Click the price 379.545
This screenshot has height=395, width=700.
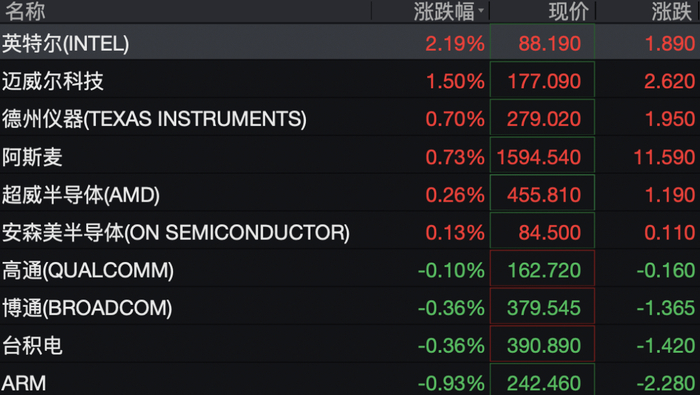coord(544,308)
